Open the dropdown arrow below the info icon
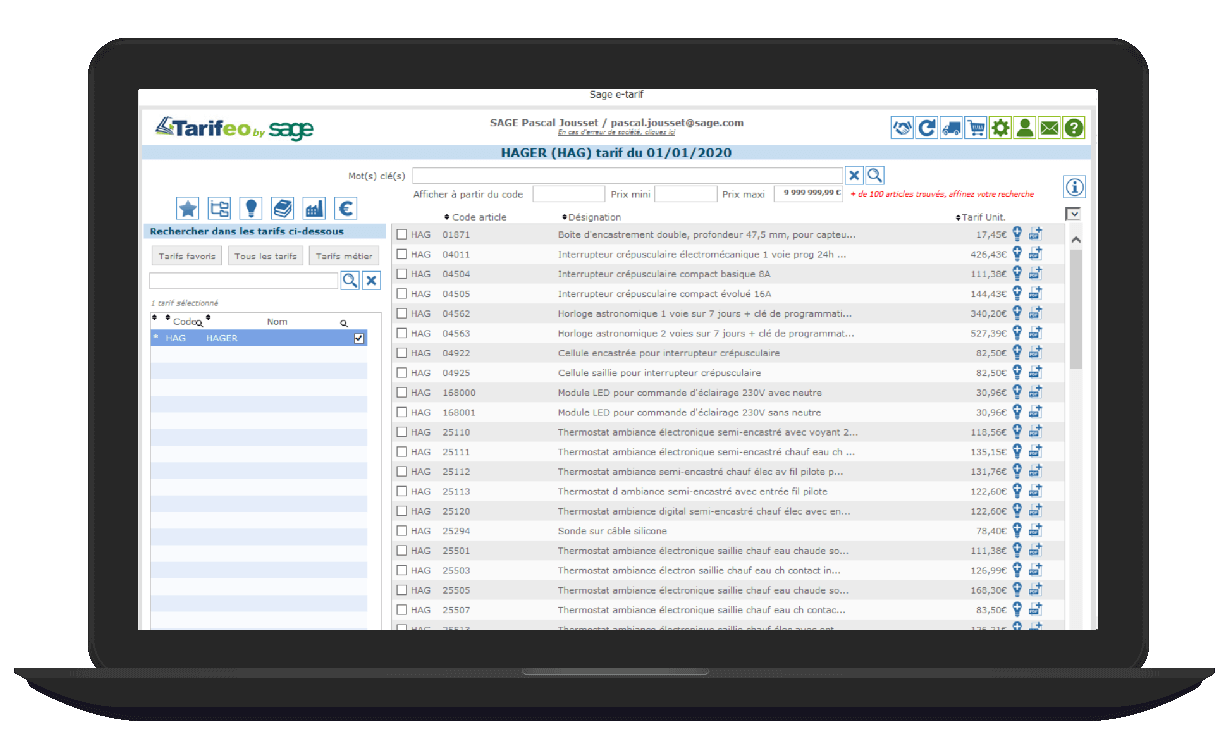 click(x=1073, y=213)
